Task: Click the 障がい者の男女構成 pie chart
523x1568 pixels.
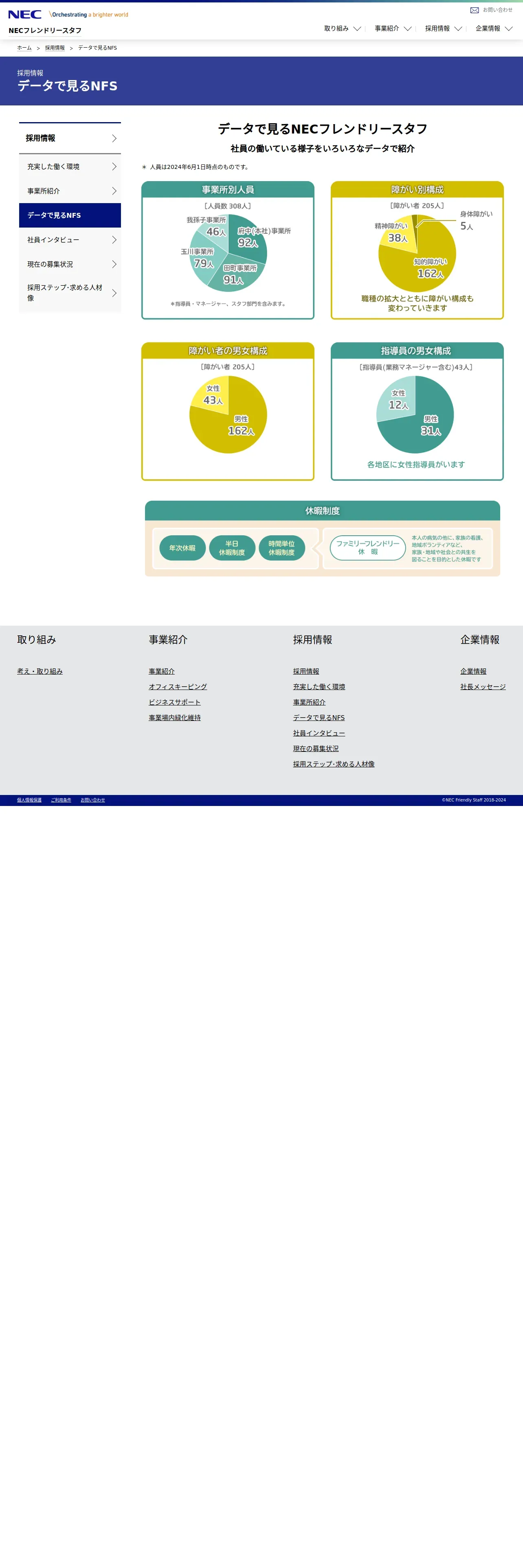Action: pos(228,414)
